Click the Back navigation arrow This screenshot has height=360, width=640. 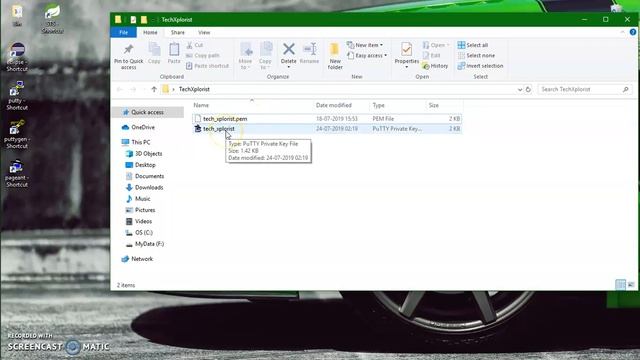click(120, 89)
